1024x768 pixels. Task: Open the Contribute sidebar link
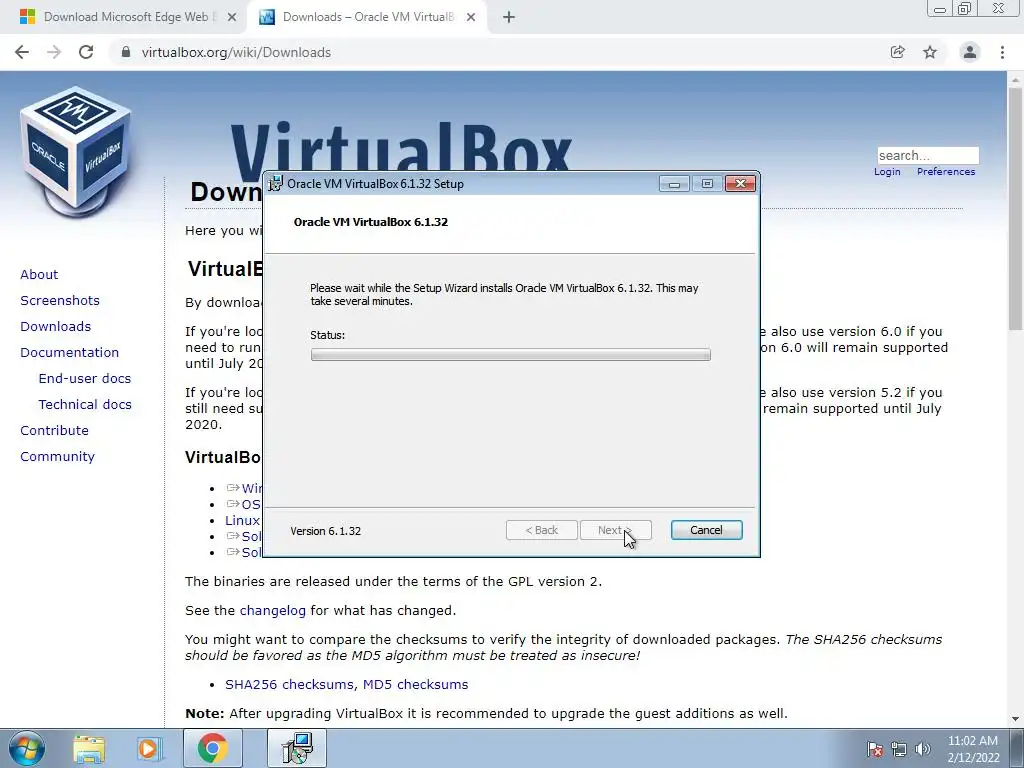54,431
